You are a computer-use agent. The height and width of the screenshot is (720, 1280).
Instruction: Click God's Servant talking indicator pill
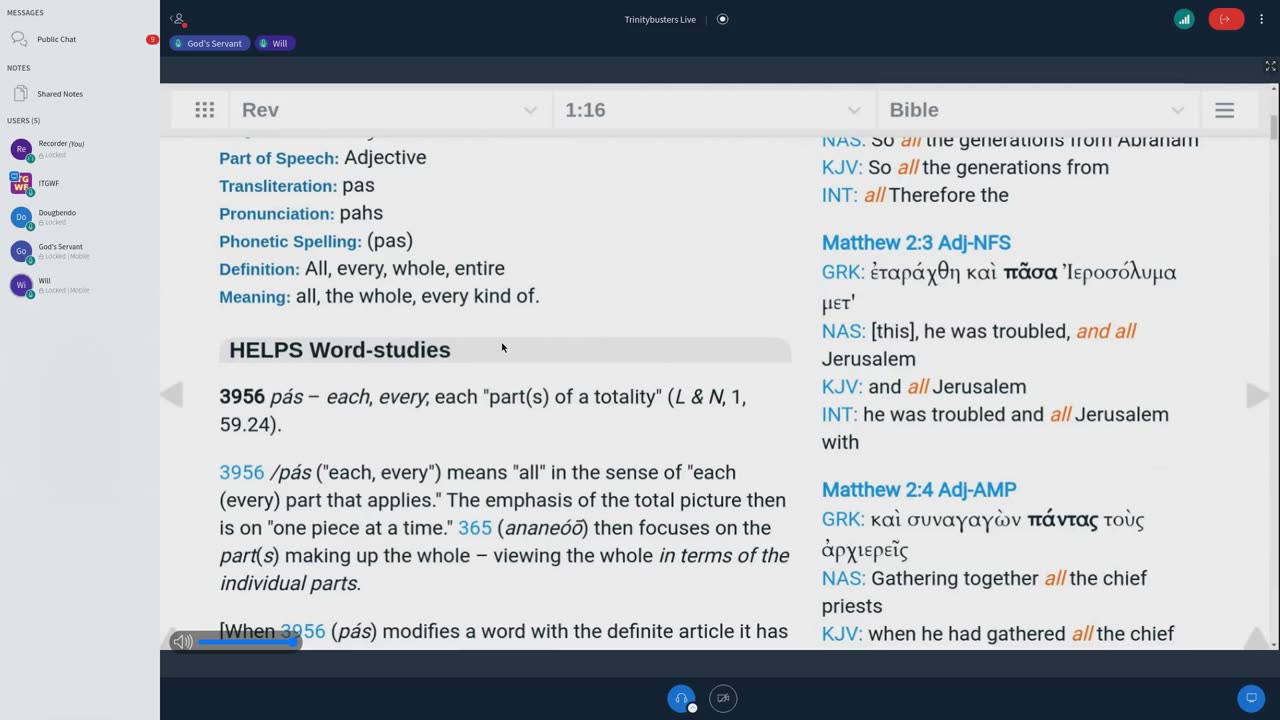[x=208, y=43]
